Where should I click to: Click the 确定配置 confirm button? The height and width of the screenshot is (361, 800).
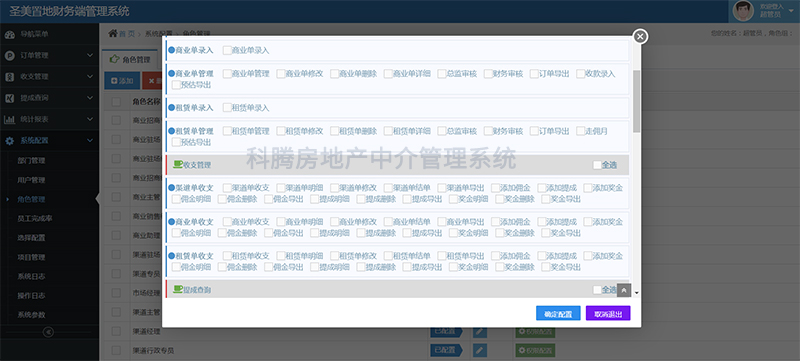point(558,314)
